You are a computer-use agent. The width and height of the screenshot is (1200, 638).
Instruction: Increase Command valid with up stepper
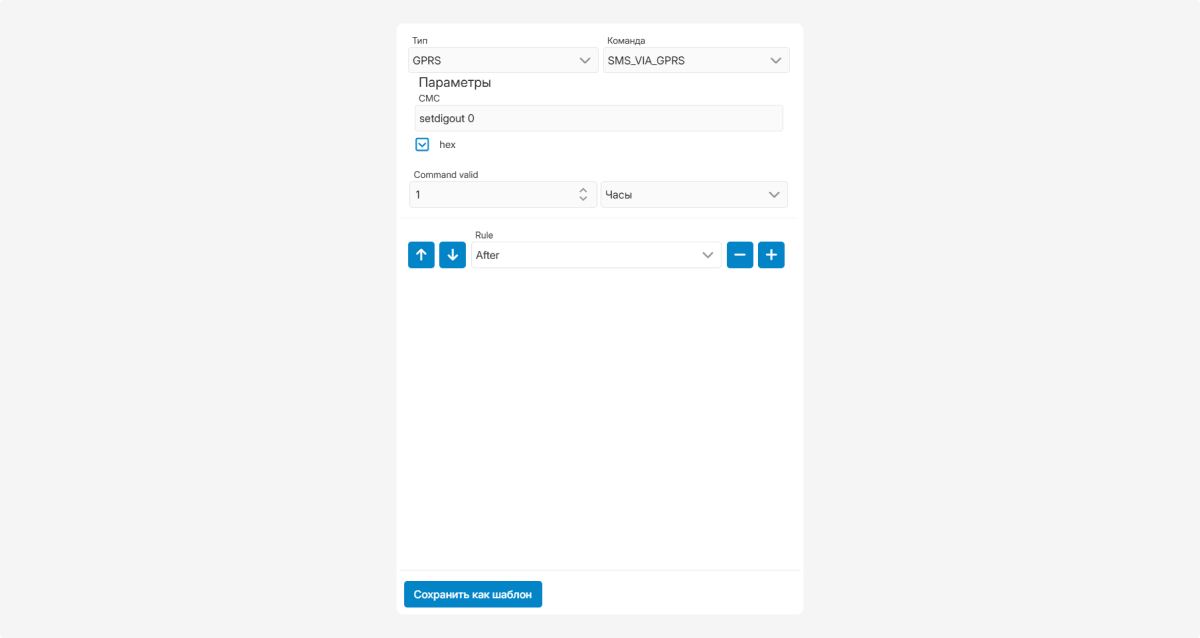click(583, 190)
